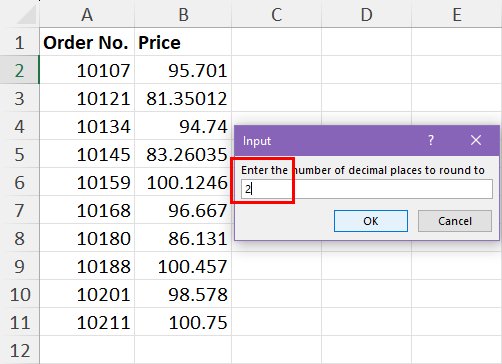Select column E header
Image resolution: width=502 pixels, height=364 pixels.
pos(457,14)
